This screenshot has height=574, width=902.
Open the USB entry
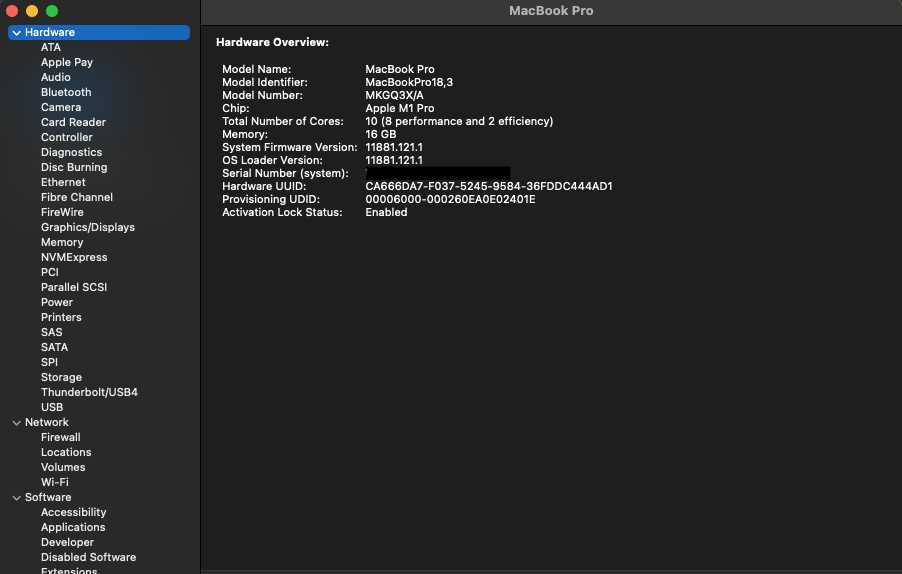(52, 407)
